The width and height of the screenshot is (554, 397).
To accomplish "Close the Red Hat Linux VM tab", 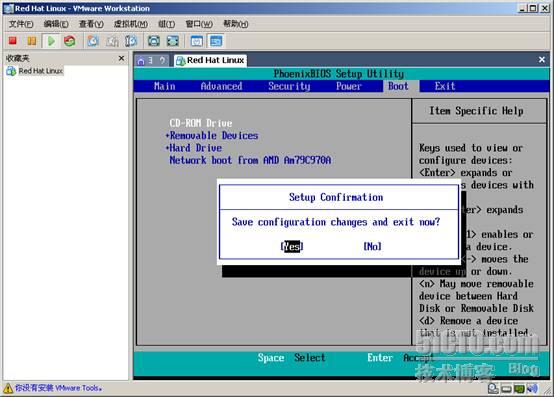I will [x=542, y=60].
